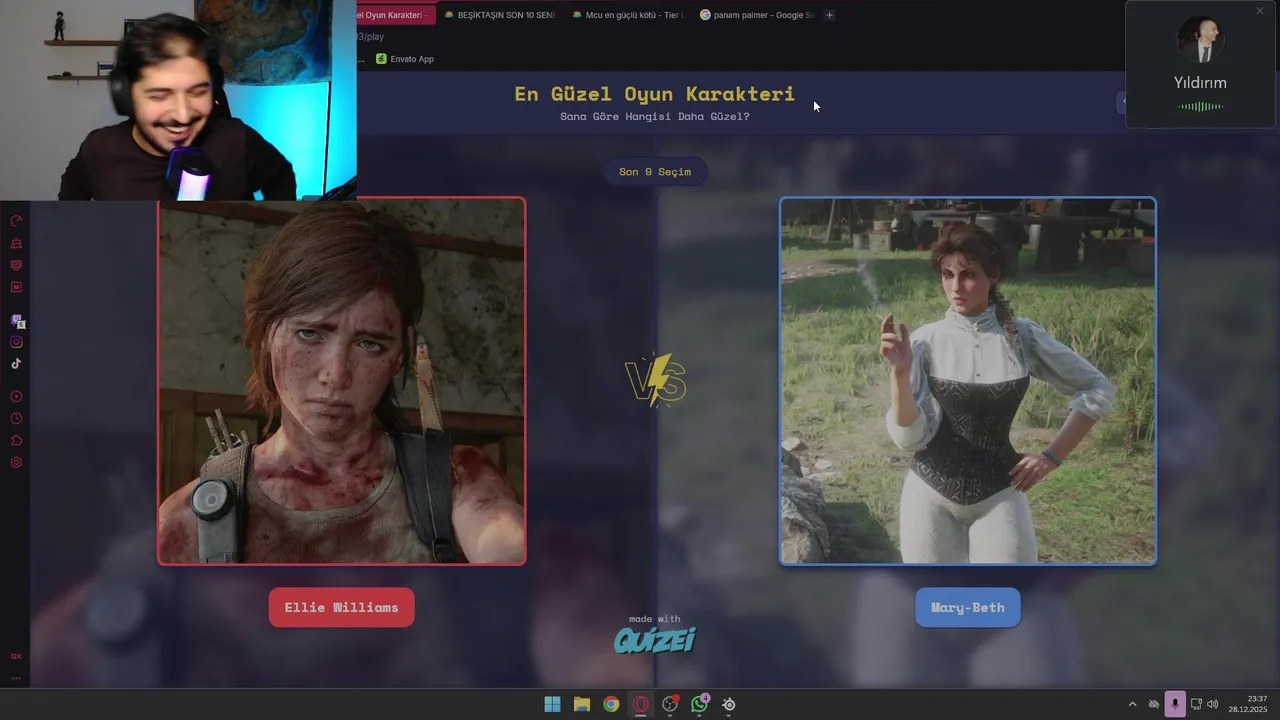Screen dimensions: 1280x720
Task: Switch to Mcu en güçlü kötü tab
Action: (628, 15)
